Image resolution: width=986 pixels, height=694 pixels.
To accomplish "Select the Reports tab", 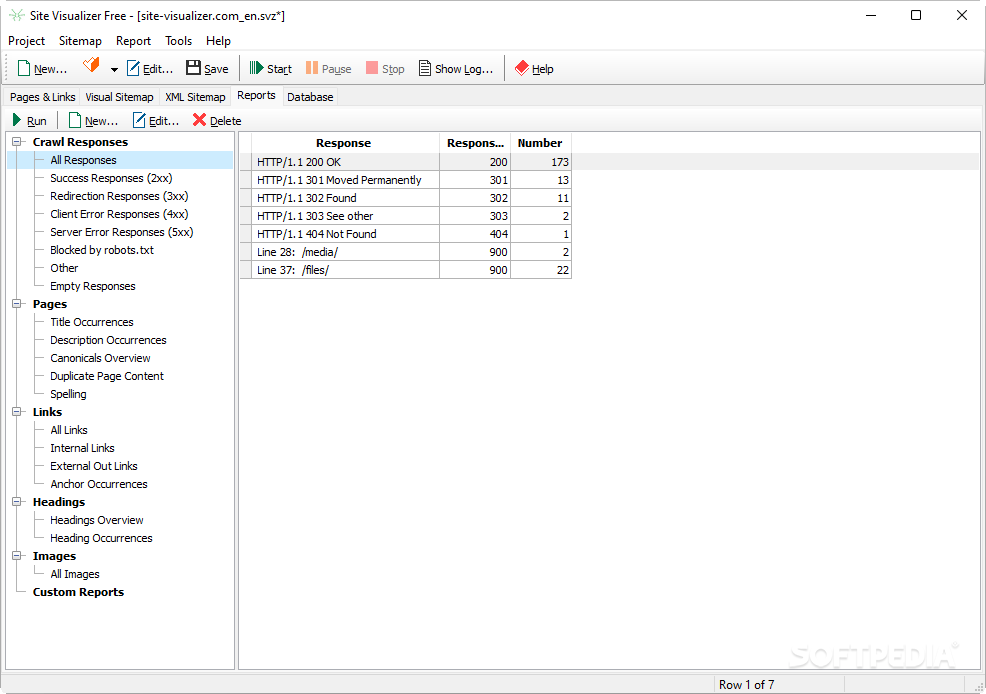I will click(x=256, y=96).
